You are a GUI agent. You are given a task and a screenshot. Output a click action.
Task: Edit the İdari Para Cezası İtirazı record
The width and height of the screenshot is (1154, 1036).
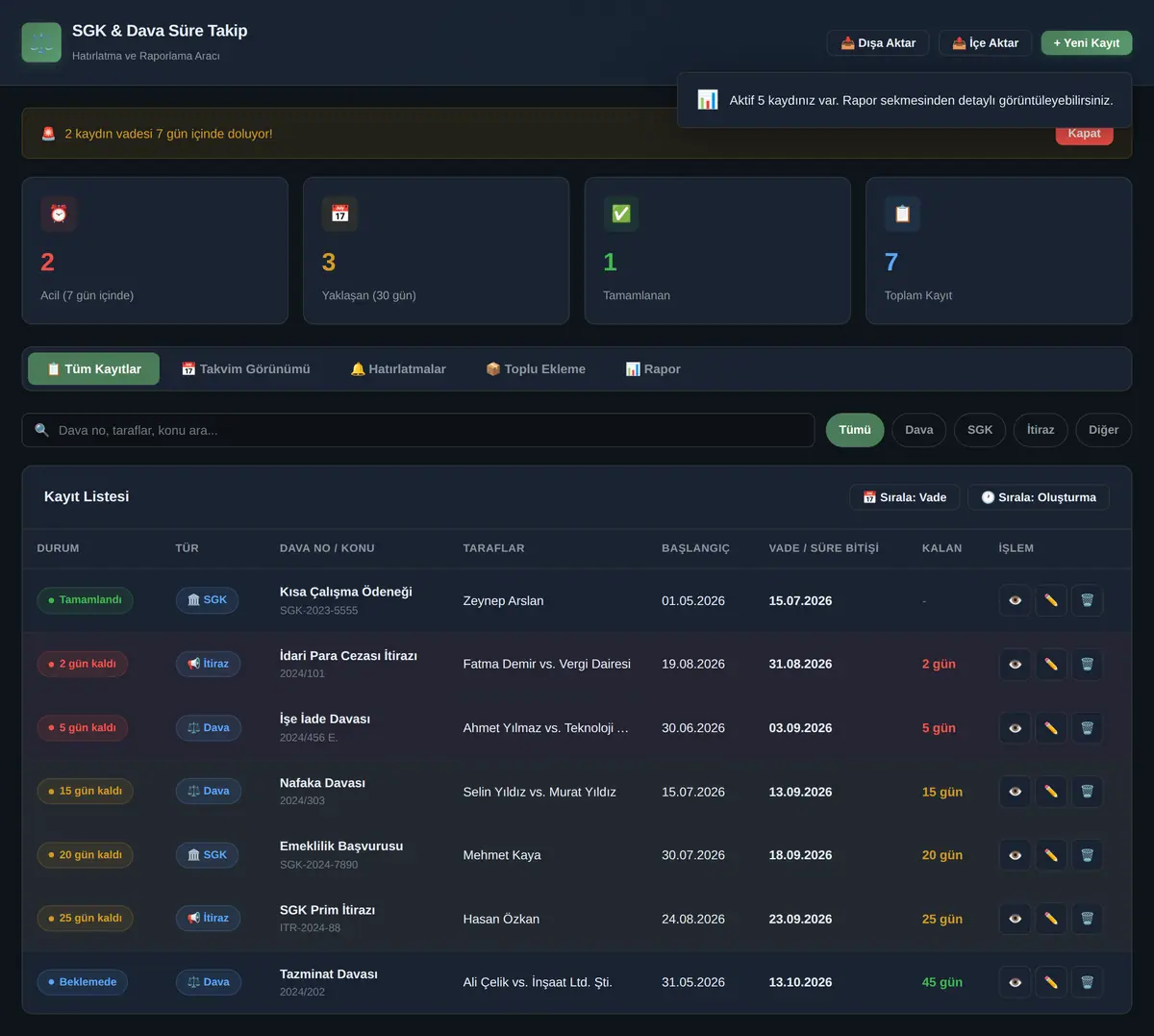click(1051, 664)
